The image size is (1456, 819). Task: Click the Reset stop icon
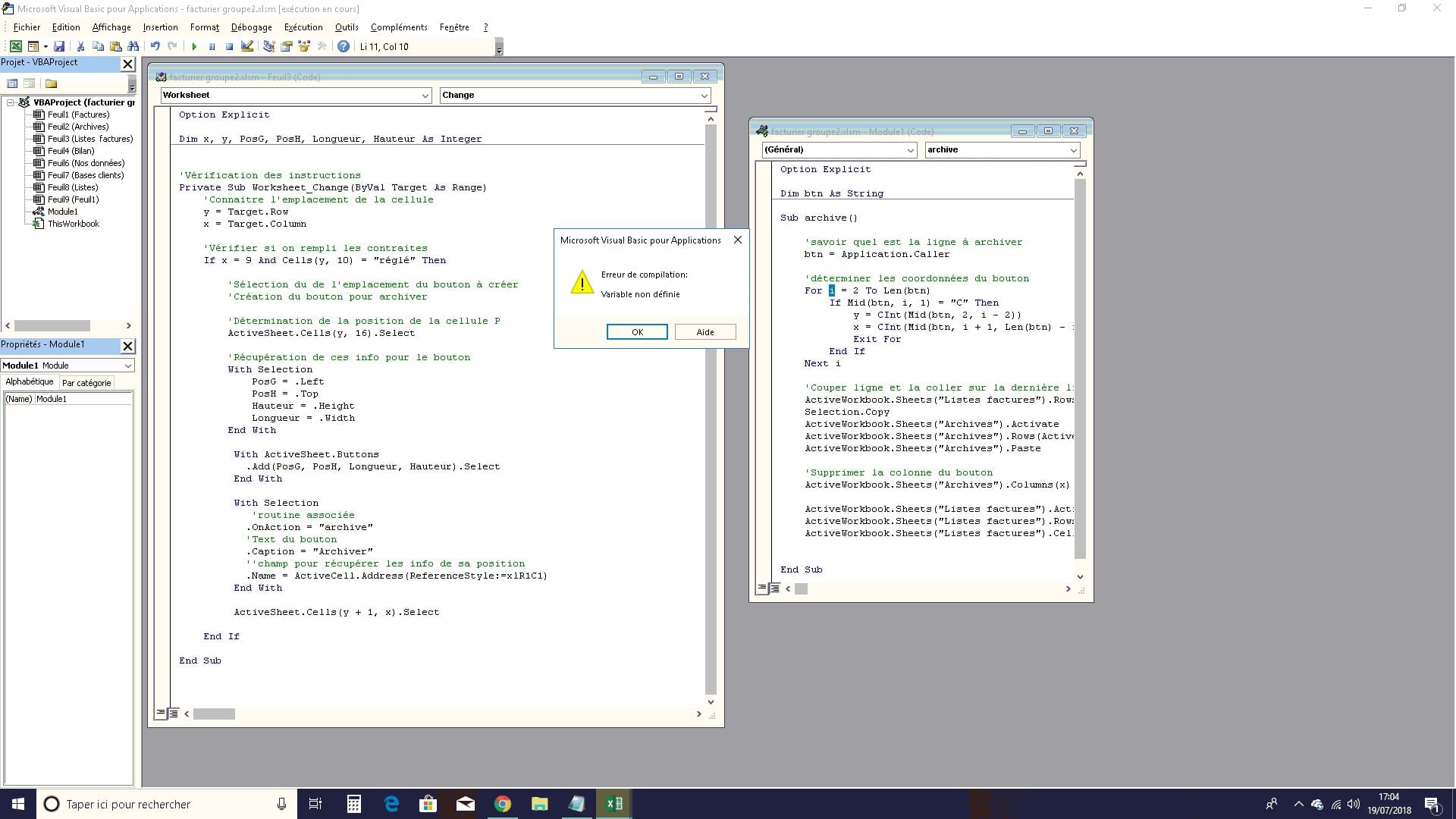229,46
